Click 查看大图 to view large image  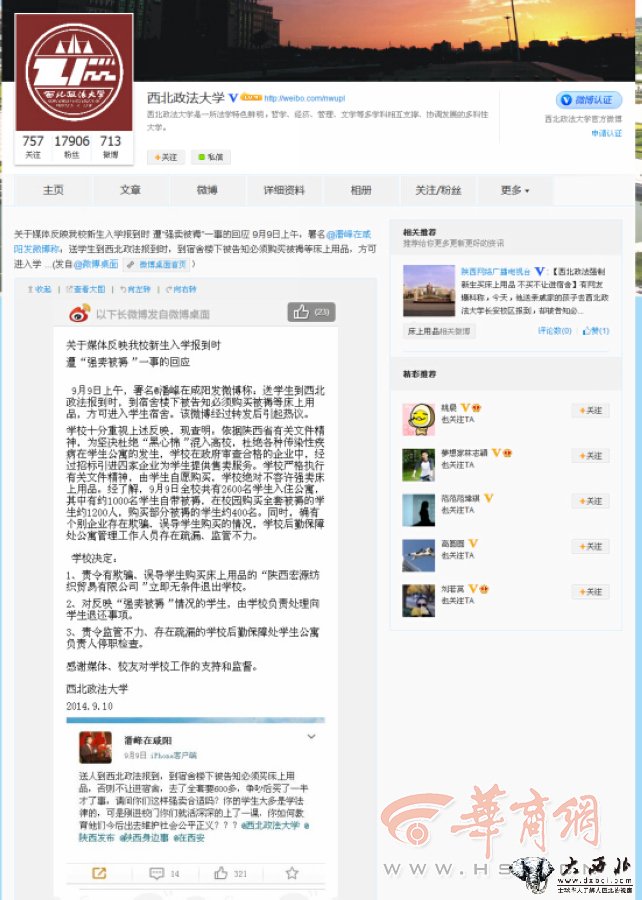tap(85, 289)
